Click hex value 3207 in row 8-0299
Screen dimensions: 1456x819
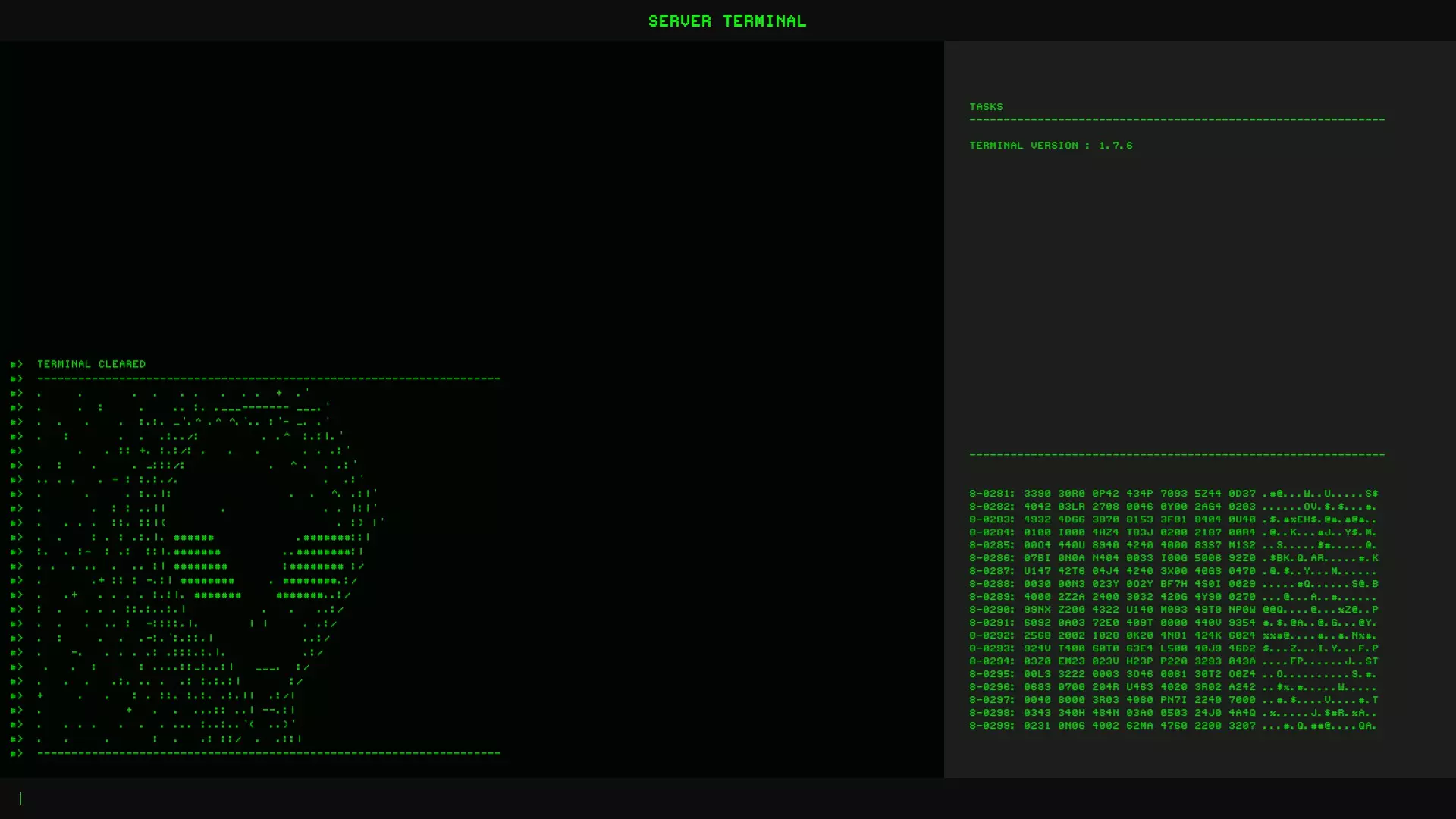[1241, 726]
